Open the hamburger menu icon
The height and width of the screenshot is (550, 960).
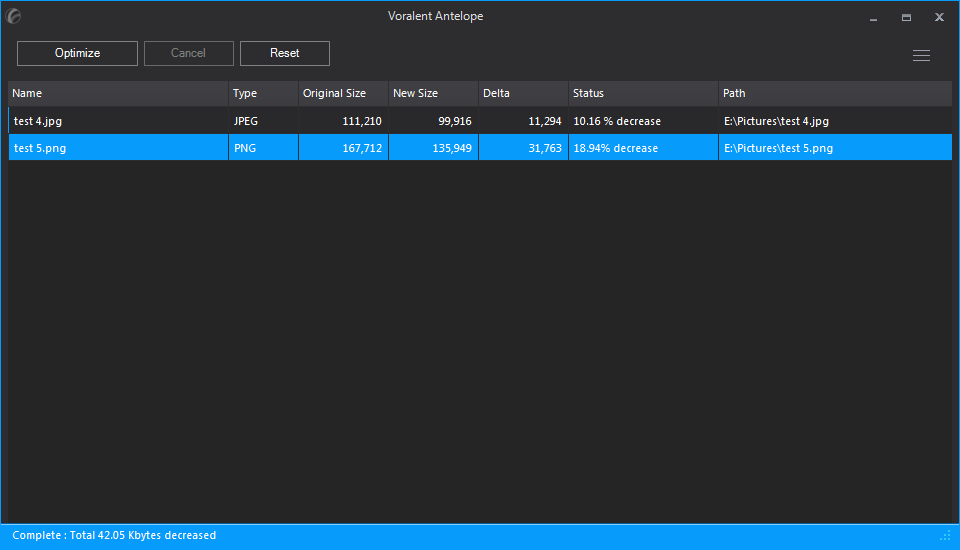point(921,55)
